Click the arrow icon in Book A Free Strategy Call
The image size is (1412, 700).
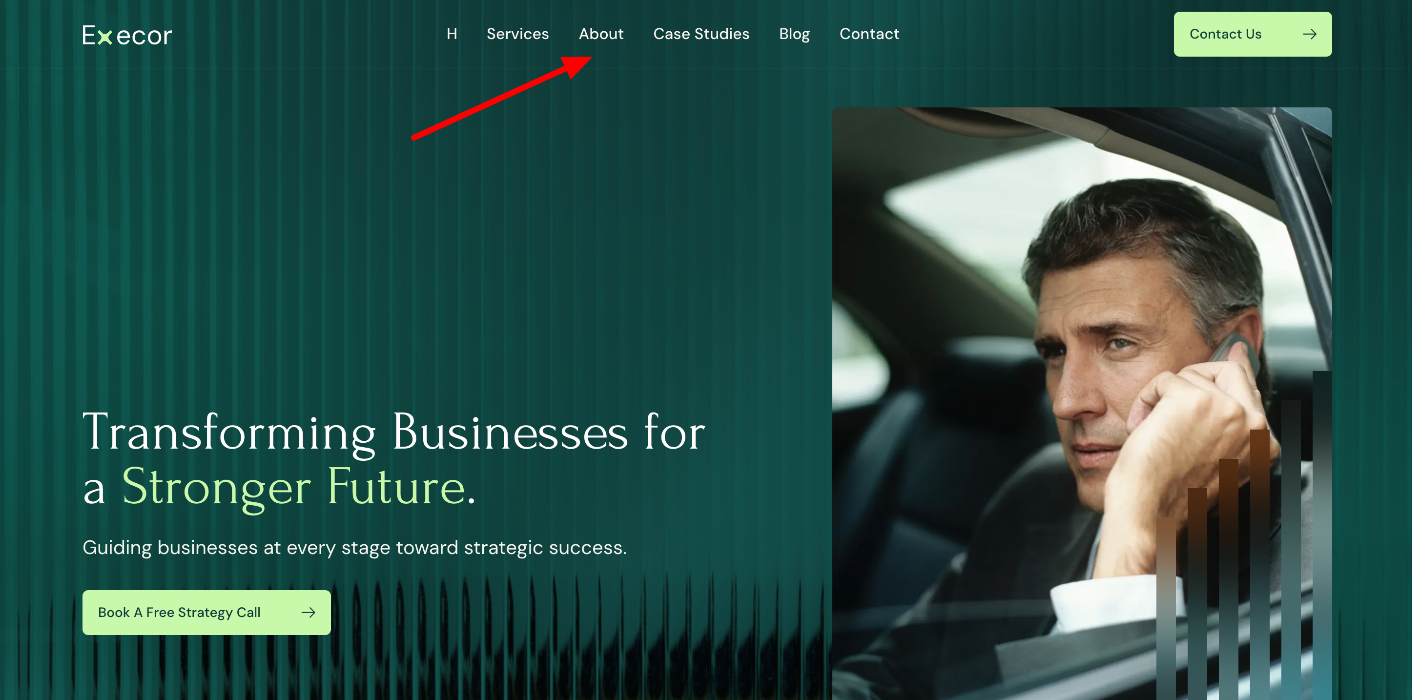point(308,612)
